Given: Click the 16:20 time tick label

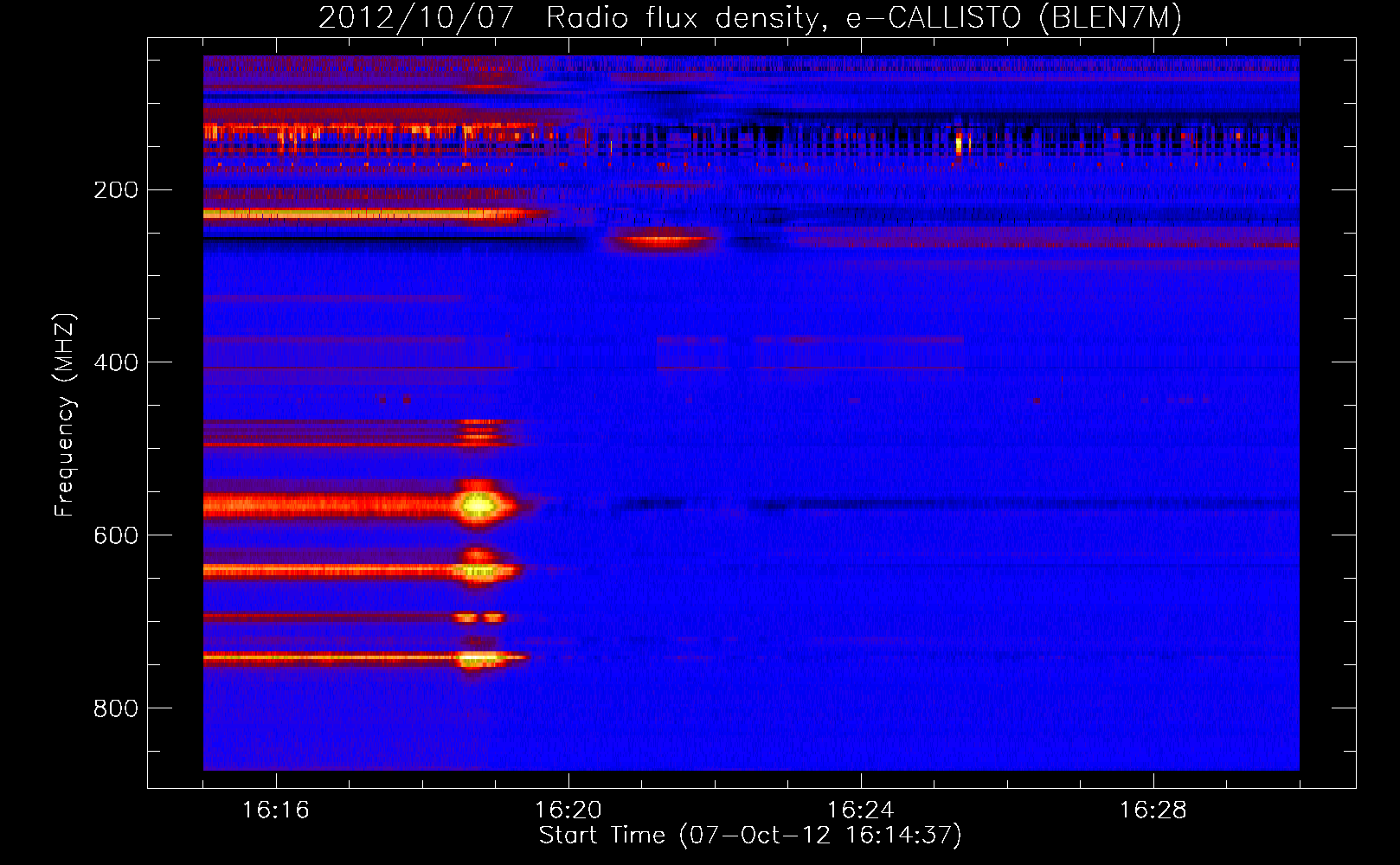Looking at the screenshot, I should [568, 810].
